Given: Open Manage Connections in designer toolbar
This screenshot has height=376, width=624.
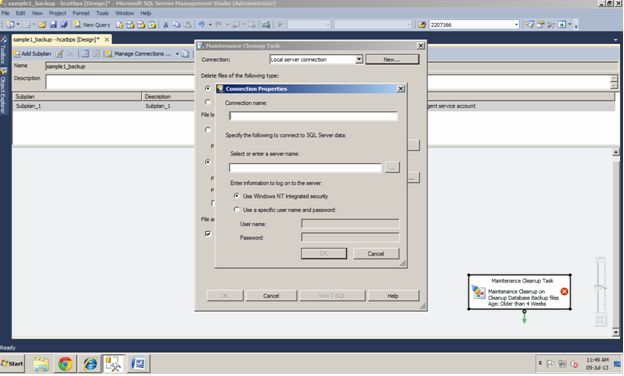Looking at the screenshot, I should pos(138,54).
